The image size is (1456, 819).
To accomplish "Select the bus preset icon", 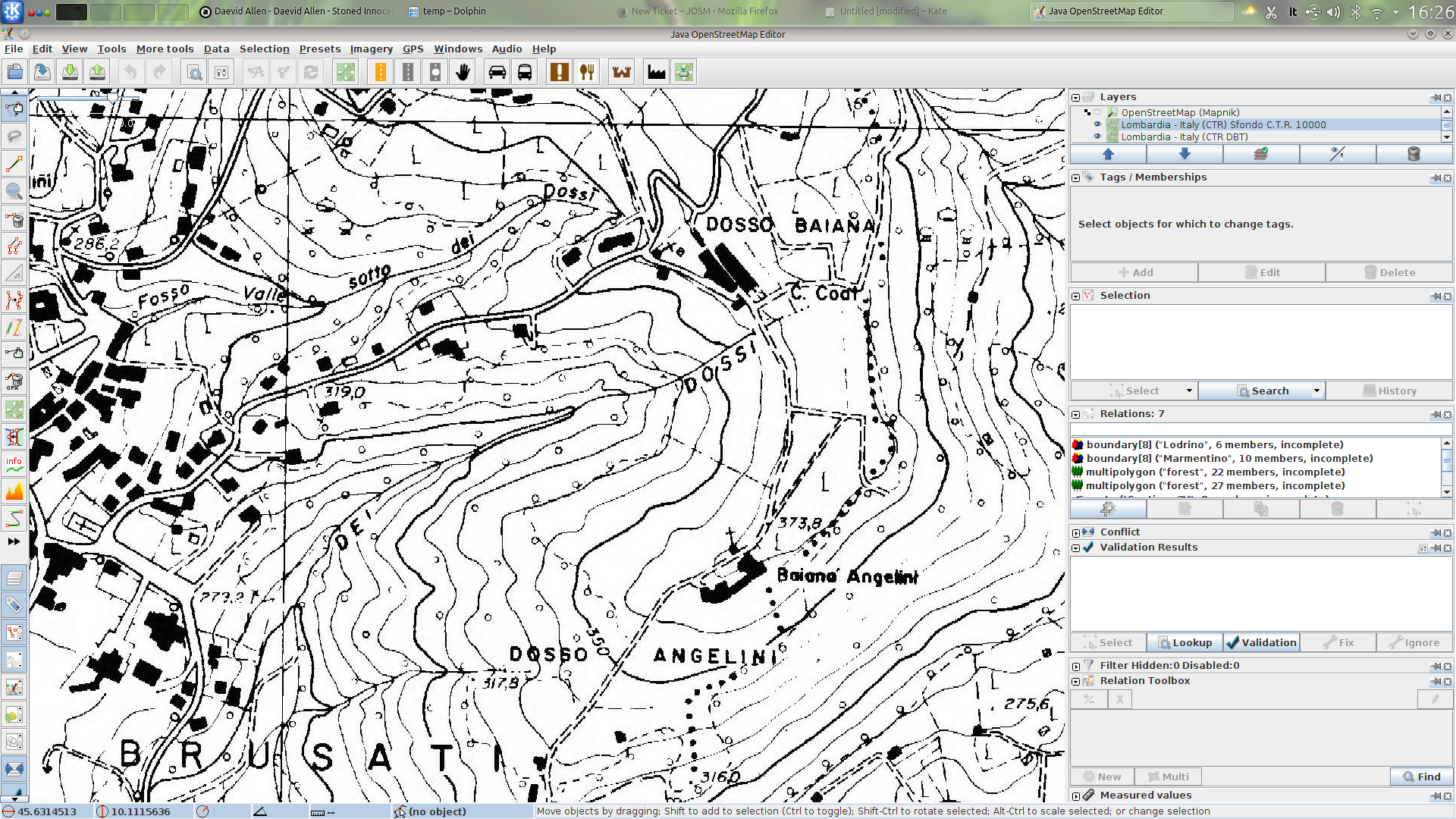I will click(x=524, y=72).
